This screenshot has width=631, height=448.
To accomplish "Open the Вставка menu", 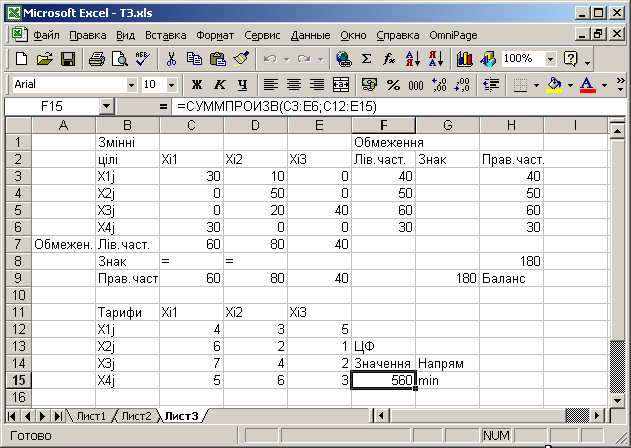I will click(166, 35).
